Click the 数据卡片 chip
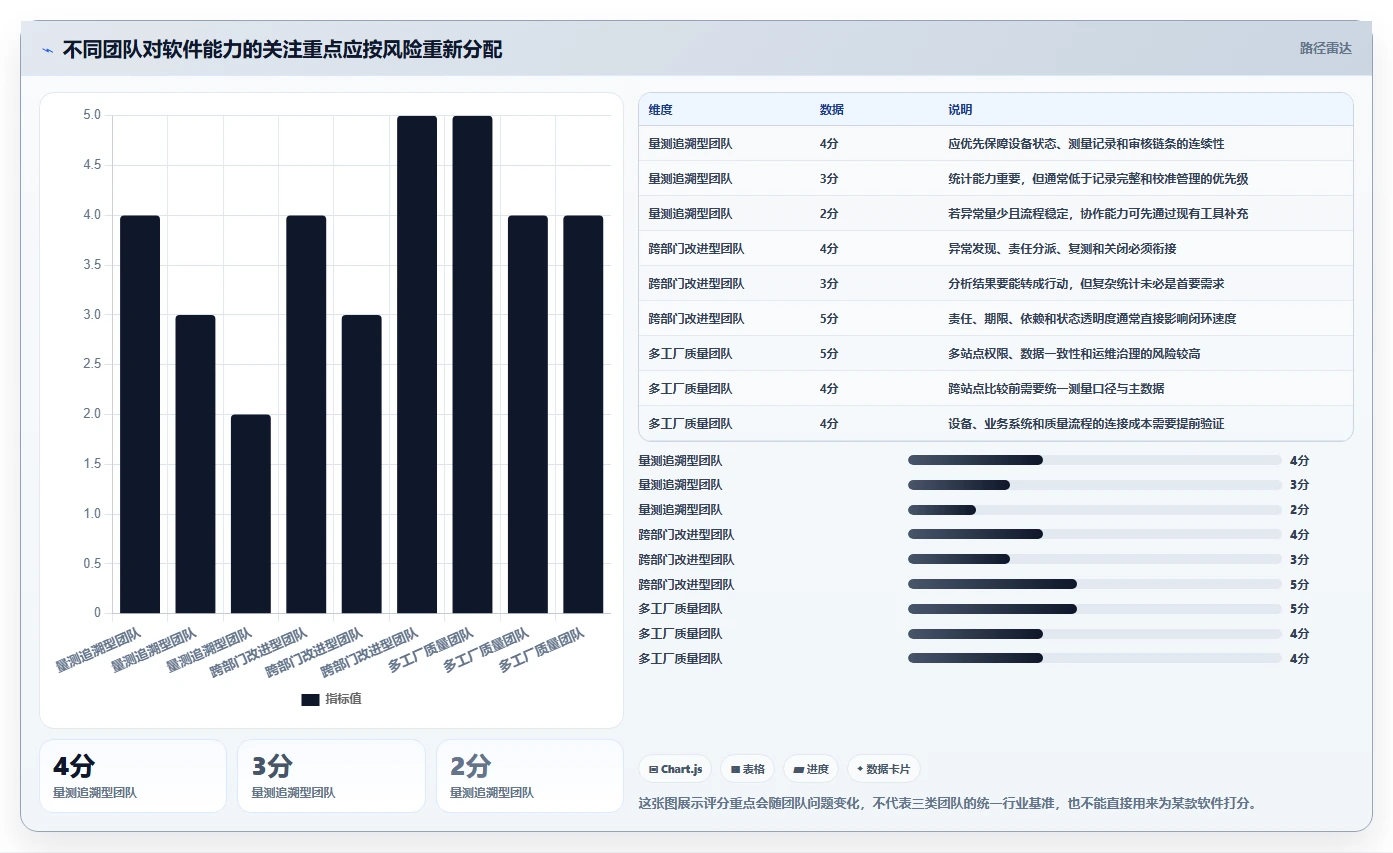The width and height of the screenshot is (1393, 853). pyautogui.click(x=884, y=769)
